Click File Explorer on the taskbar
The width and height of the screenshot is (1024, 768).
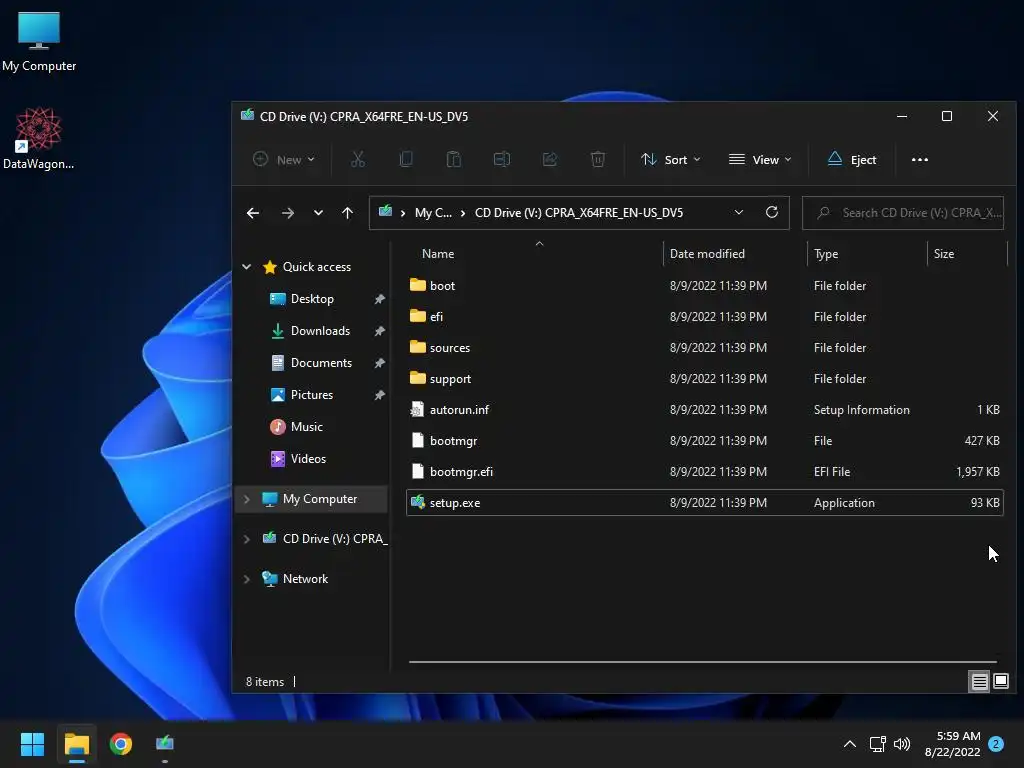(x=76, y=744)
